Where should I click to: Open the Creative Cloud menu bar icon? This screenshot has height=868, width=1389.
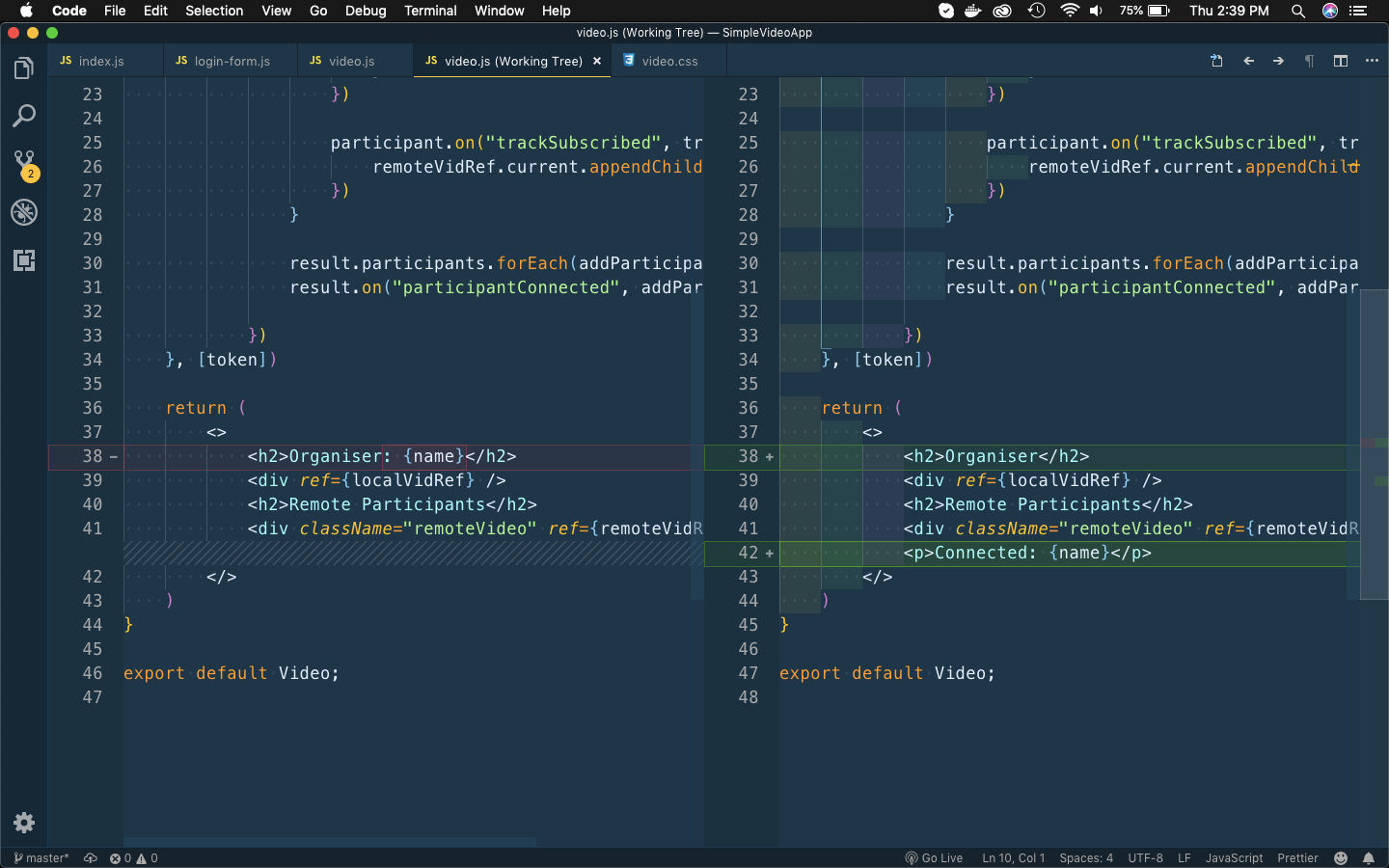coord(1003,11)
